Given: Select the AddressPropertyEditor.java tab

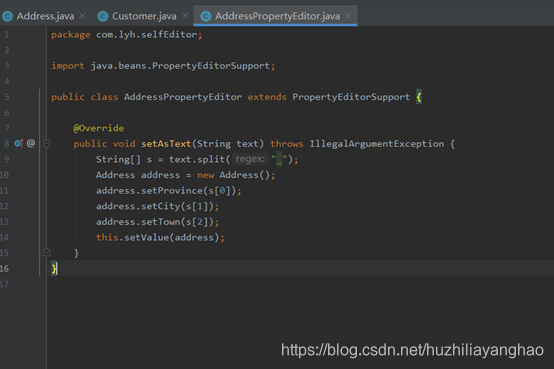Looking at the screenshot, I should (277, 16).
